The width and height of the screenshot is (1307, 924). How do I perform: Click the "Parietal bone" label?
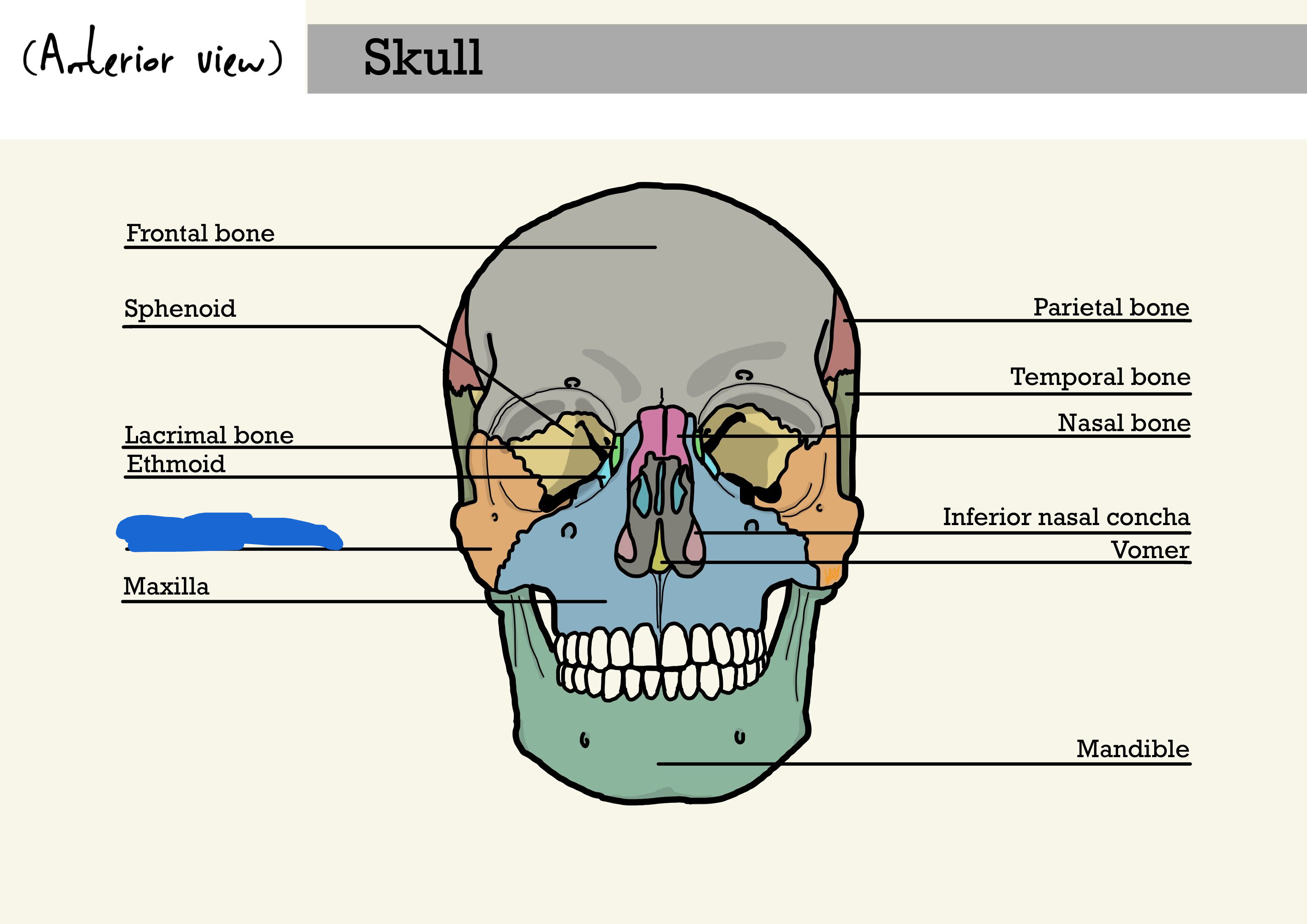(x=1111, y=307)
